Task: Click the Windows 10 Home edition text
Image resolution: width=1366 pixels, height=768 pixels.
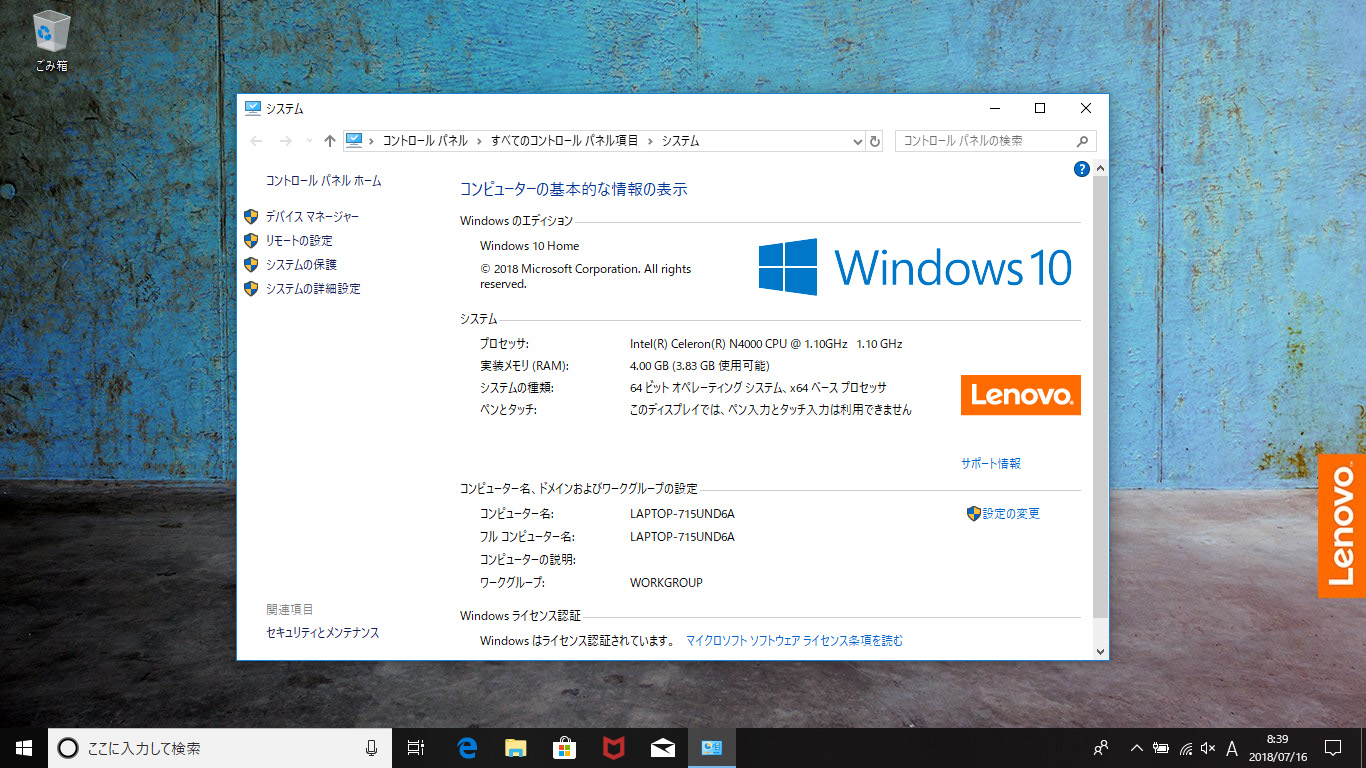Action: pyautogui.click(x=529, y=246)
